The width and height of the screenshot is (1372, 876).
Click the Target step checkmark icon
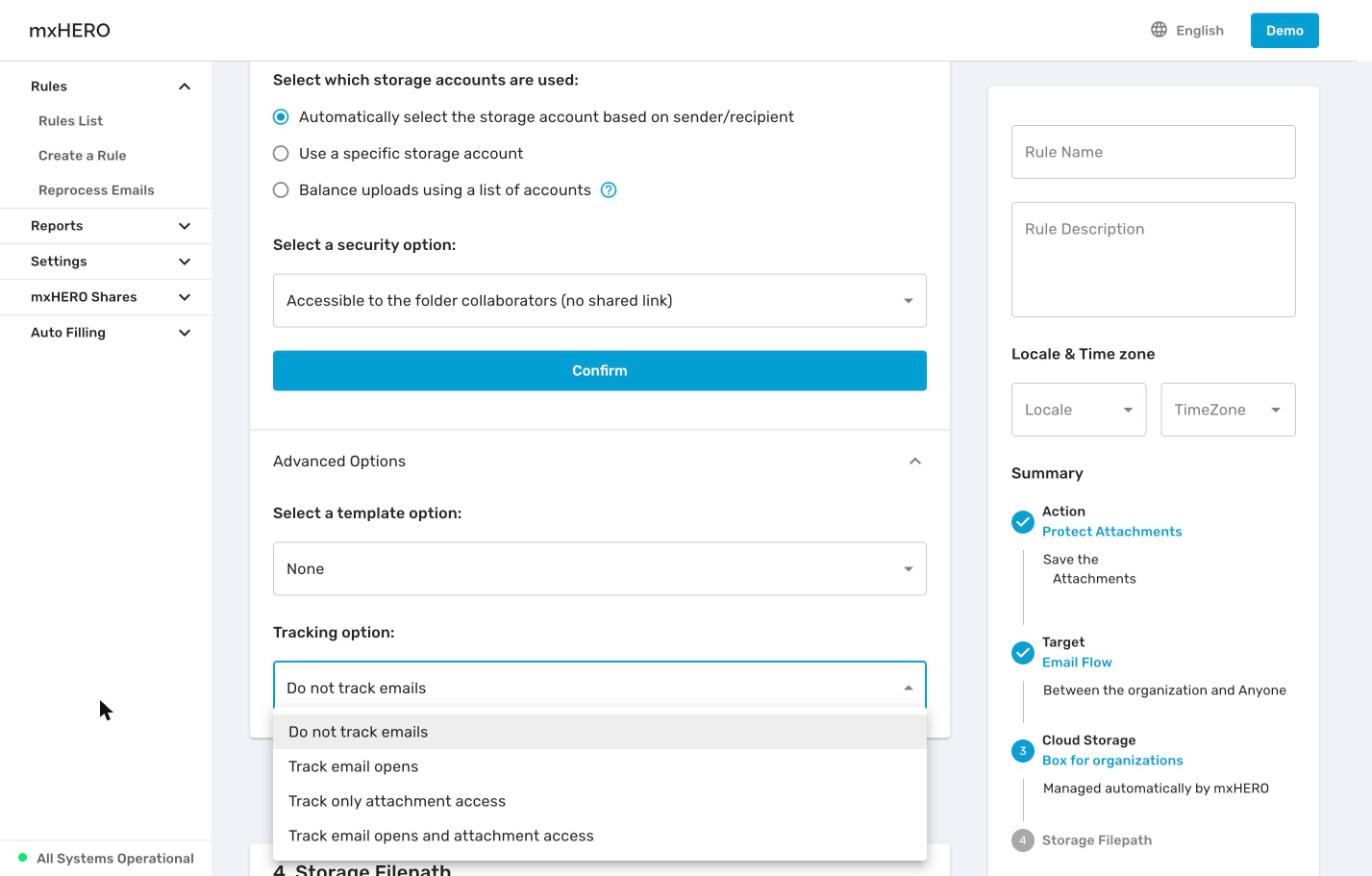1022,653
